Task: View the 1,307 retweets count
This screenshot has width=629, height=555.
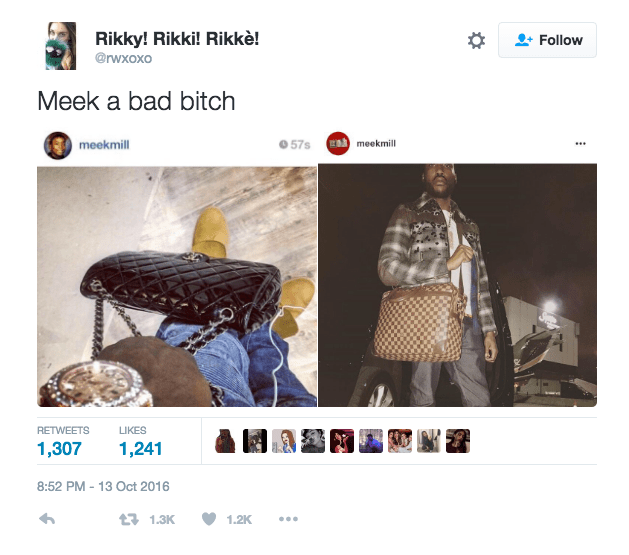Action: click(x=59, y=449)
